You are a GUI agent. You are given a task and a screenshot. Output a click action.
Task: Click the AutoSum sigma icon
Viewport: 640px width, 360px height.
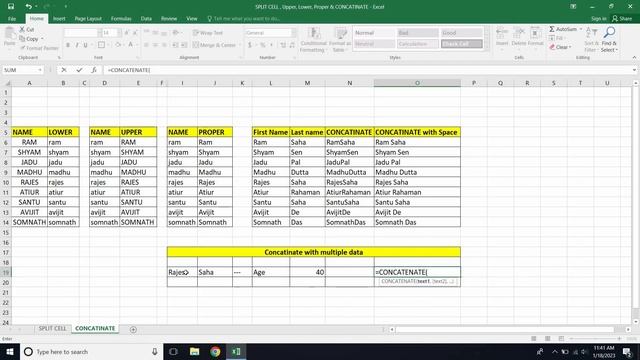tap(552, 29)
